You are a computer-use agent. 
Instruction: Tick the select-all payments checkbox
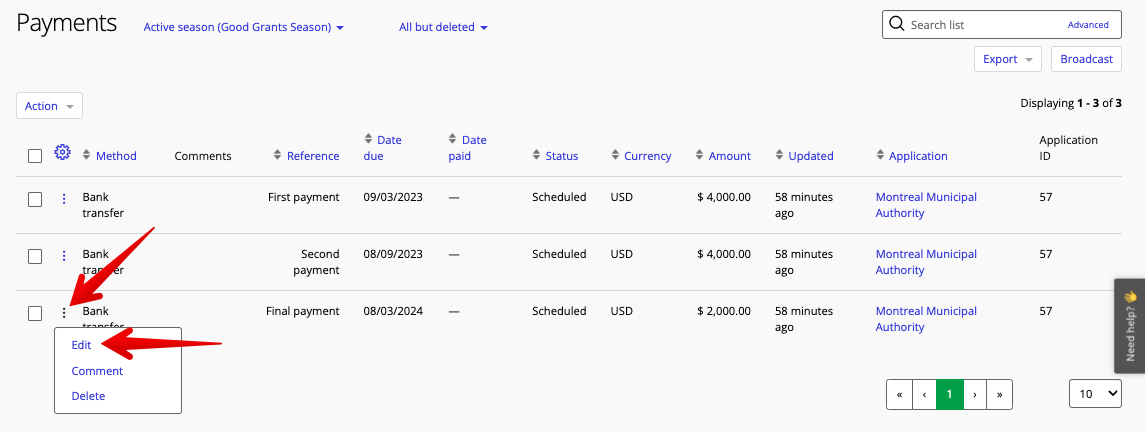pyautogui.click(x=35, y=155)
